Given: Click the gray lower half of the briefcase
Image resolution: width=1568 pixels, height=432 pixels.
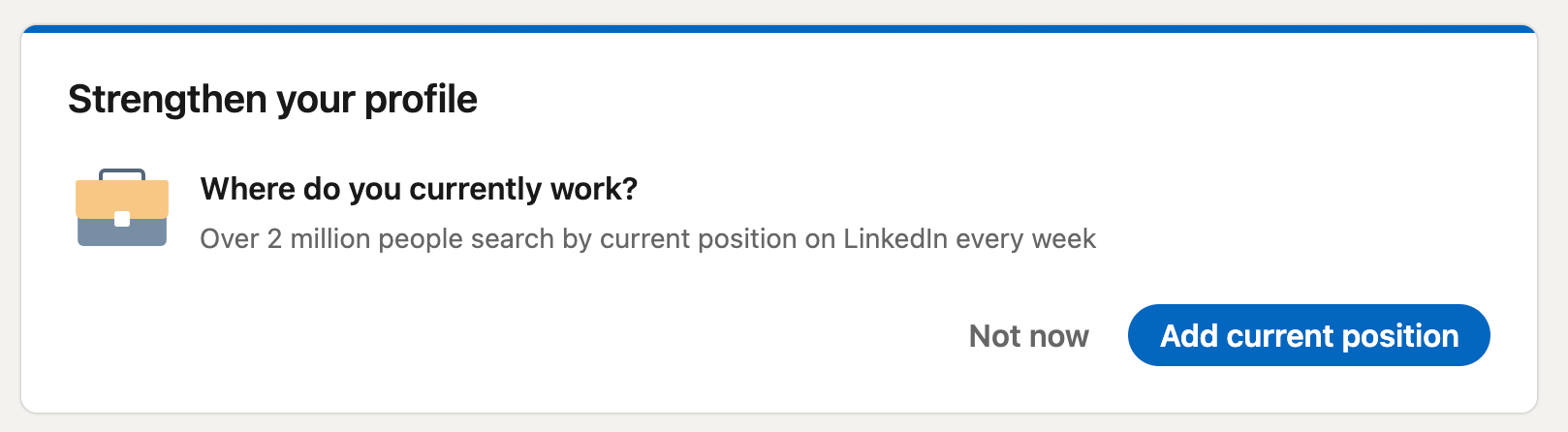Looking at the screenshot, I should [122, 232].
